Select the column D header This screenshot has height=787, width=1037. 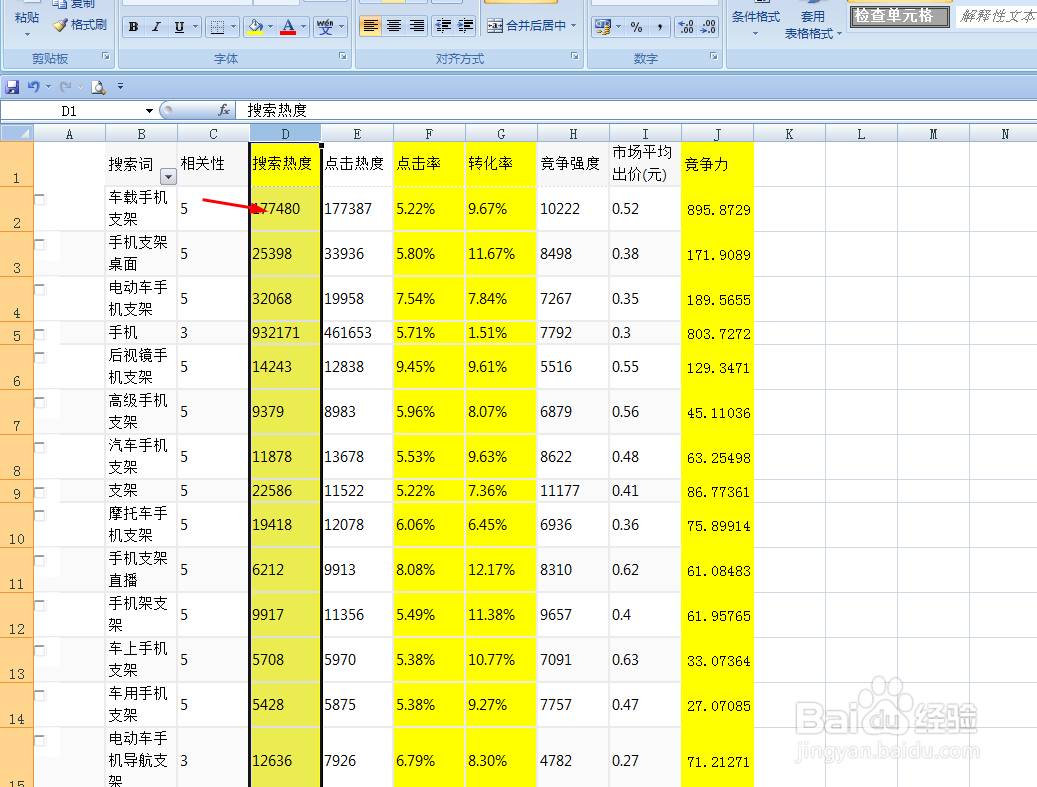(x=285, y=132)
